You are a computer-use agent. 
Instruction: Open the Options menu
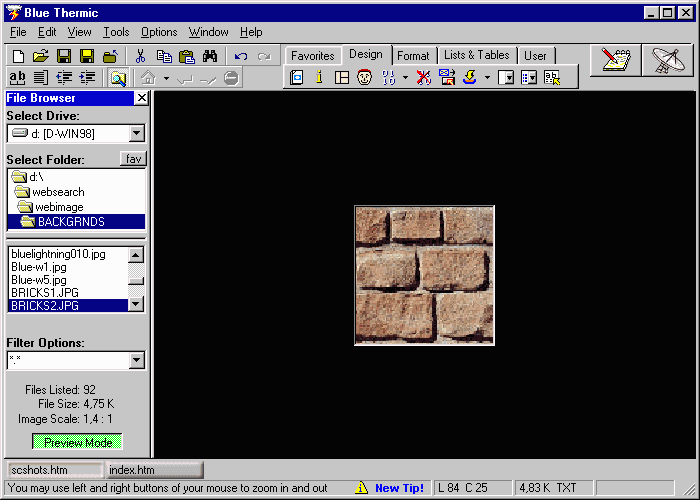coord(159,32)
